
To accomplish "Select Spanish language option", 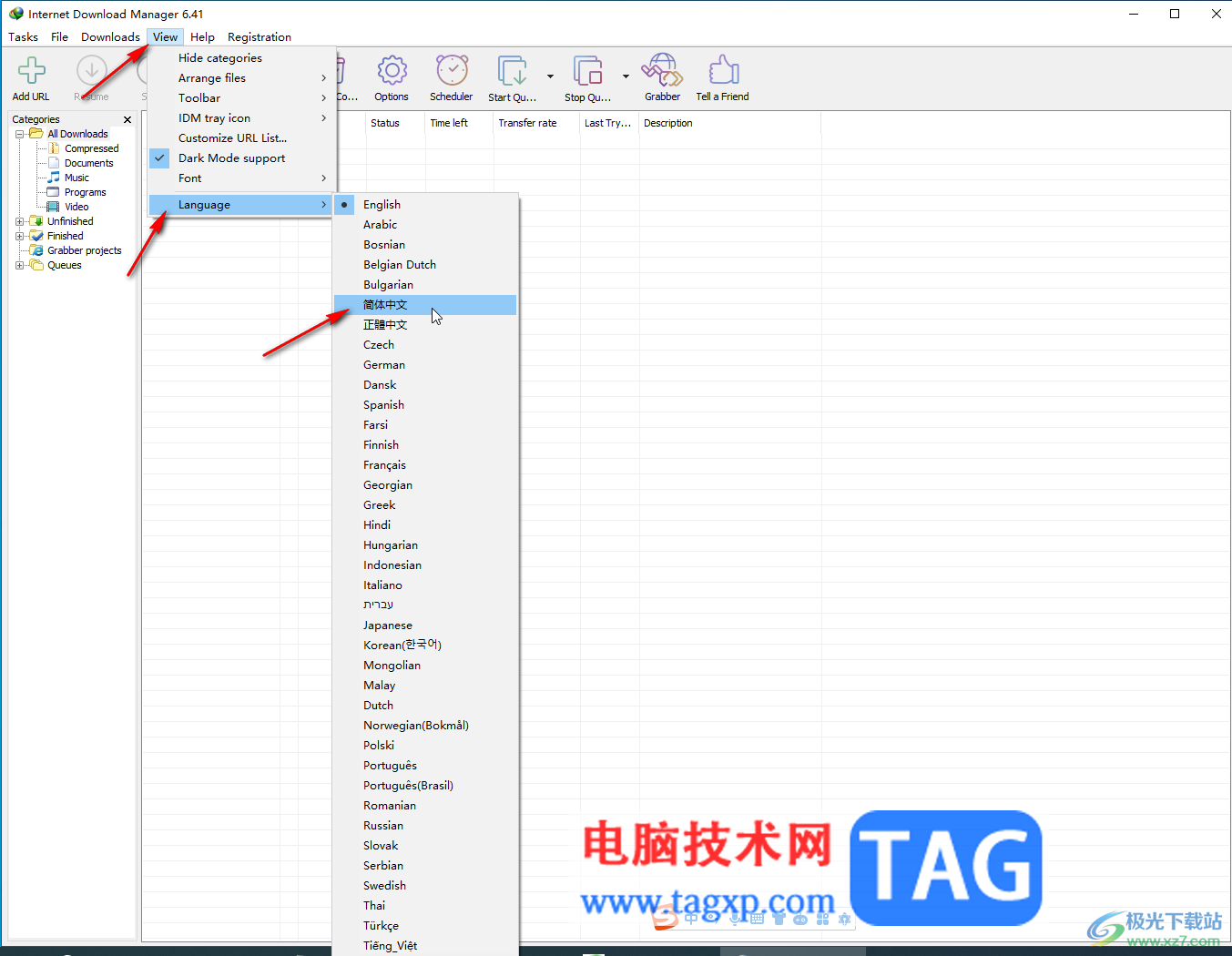I will point(425,405).
